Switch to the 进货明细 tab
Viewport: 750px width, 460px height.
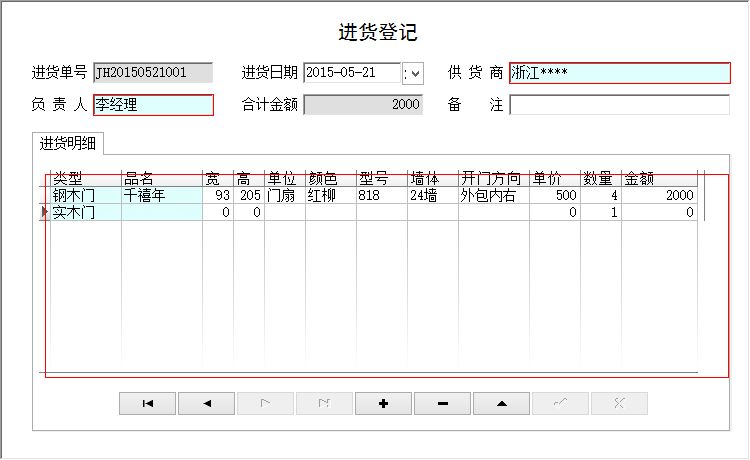click(x=68, y=143)
